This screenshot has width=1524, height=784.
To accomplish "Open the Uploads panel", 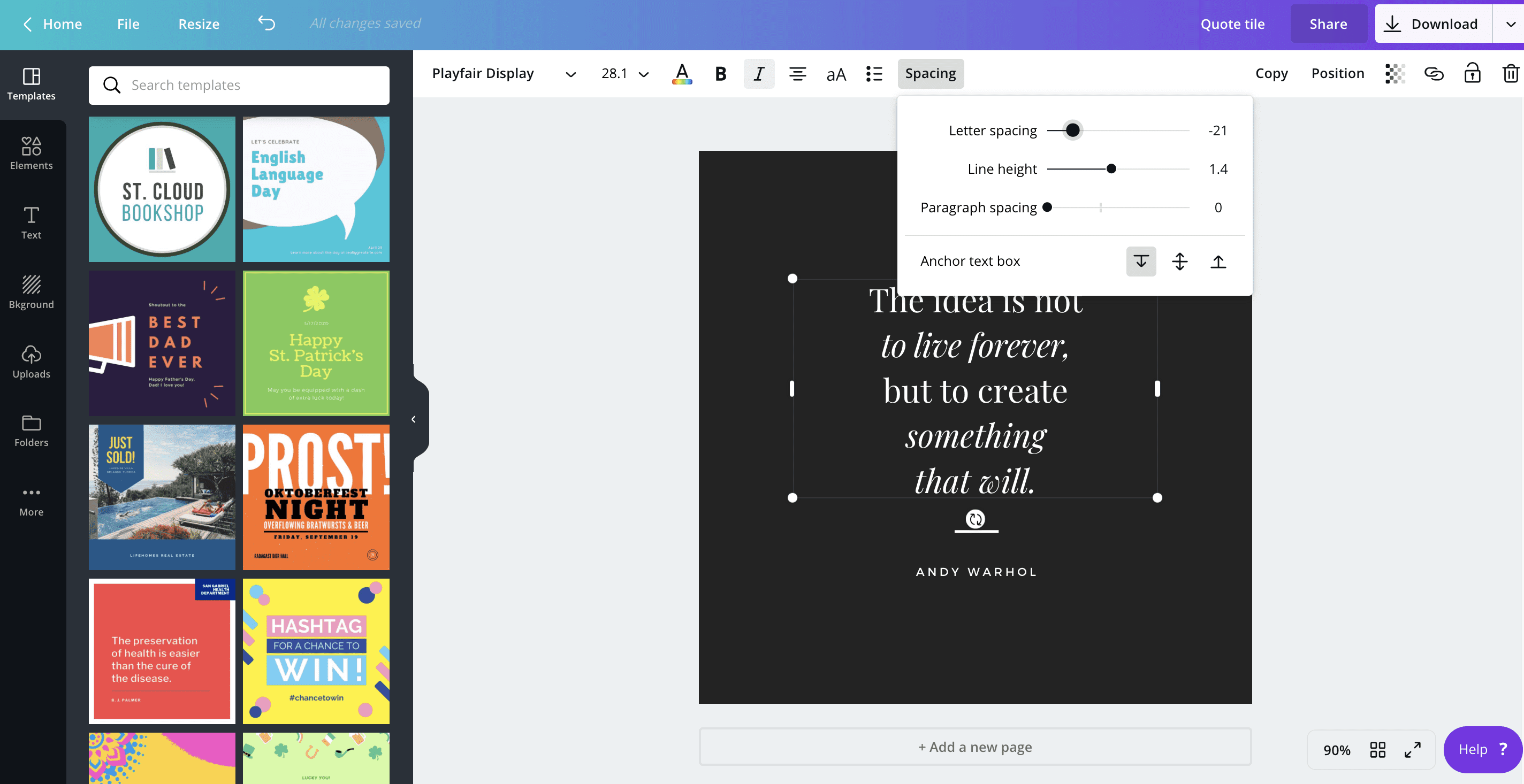I will pyautogui.click(x=31, y=362).
